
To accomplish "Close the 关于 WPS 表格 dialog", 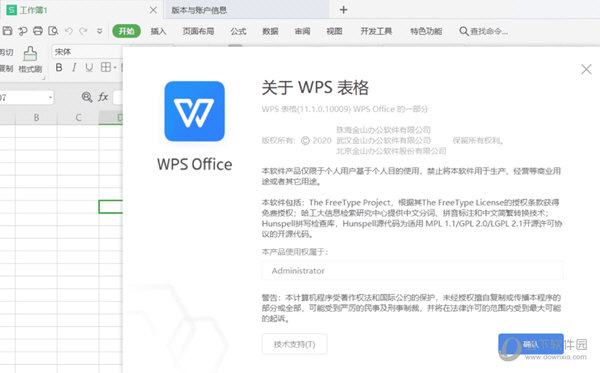I will point(586,69).
